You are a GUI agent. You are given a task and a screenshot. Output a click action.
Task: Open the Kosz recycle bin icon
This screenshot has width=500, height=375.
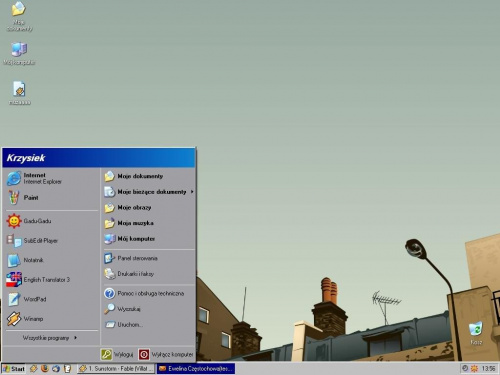[476, 333]
